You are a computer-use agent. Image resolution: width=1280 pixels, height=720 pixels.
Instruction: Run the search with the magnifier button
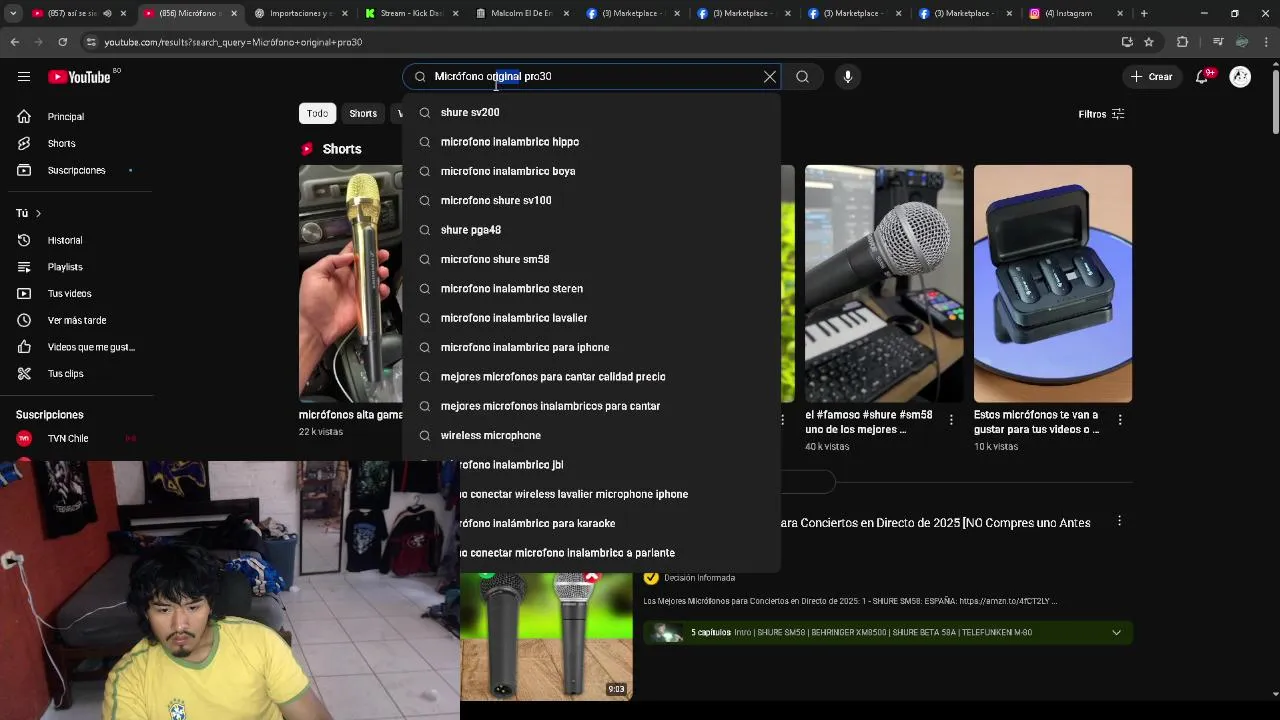802,77
